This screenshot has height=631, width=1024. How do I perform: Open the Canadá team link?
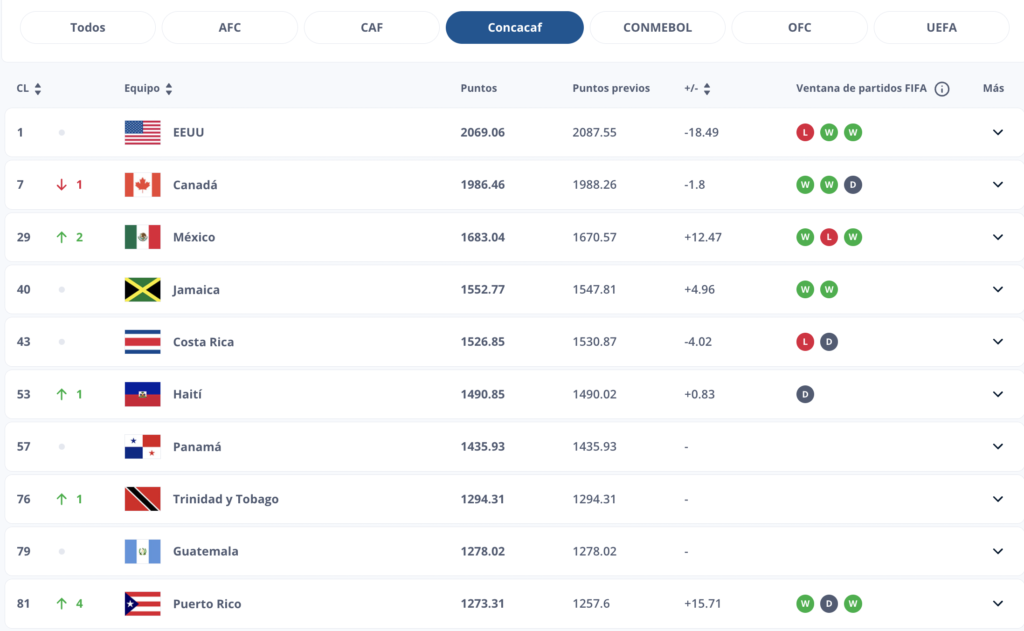pos(195,185)
